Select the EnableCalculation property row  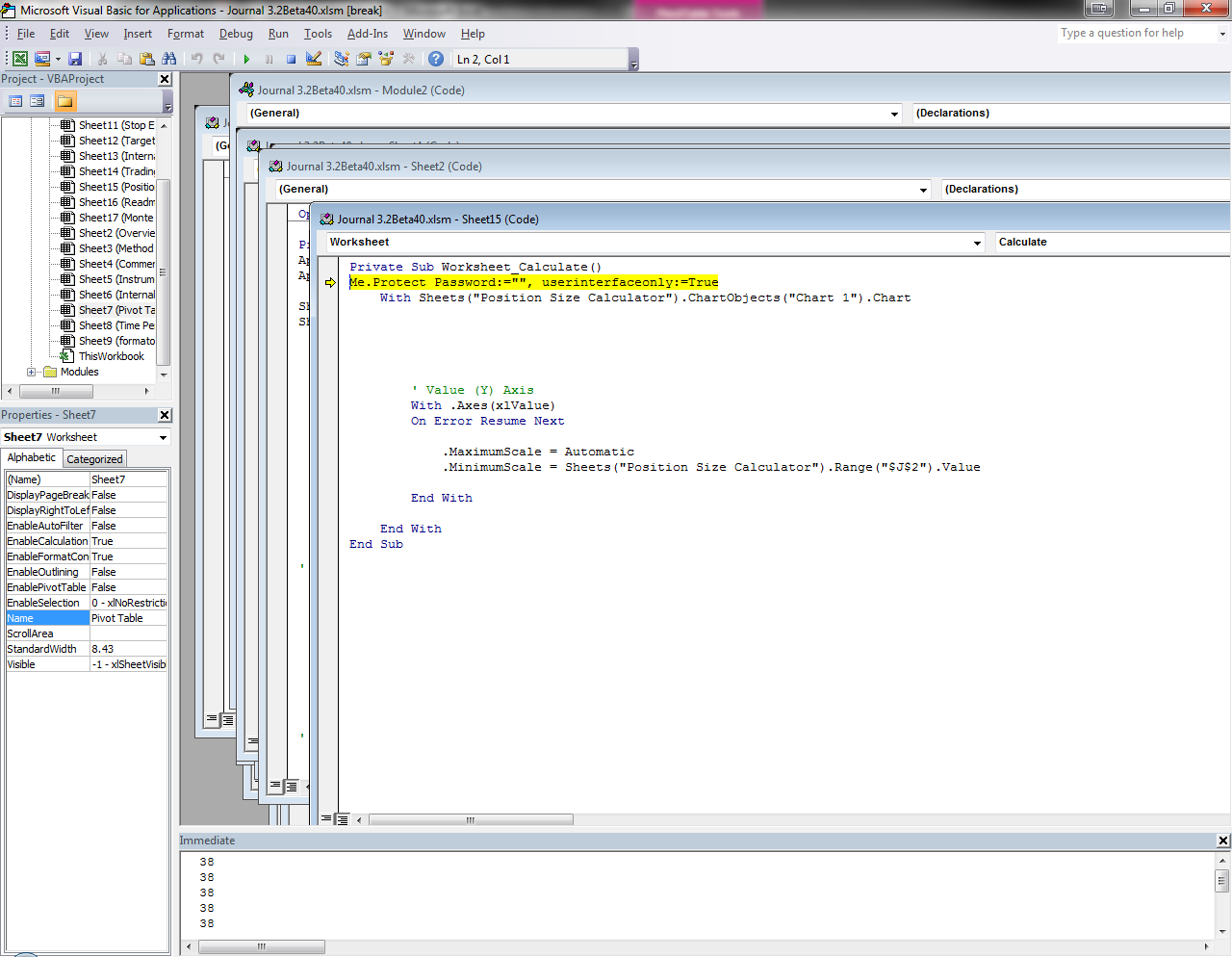point(87,541)
